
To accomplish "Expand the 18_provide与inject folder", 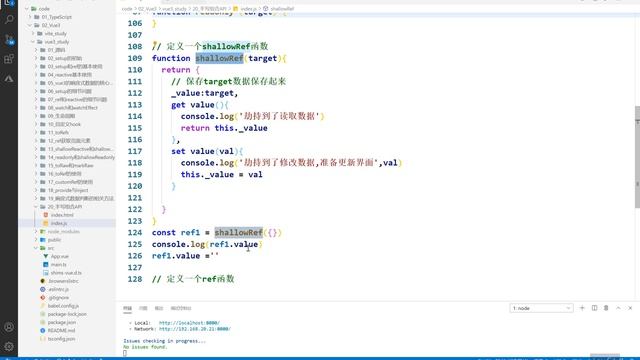I will pos(36,190).
